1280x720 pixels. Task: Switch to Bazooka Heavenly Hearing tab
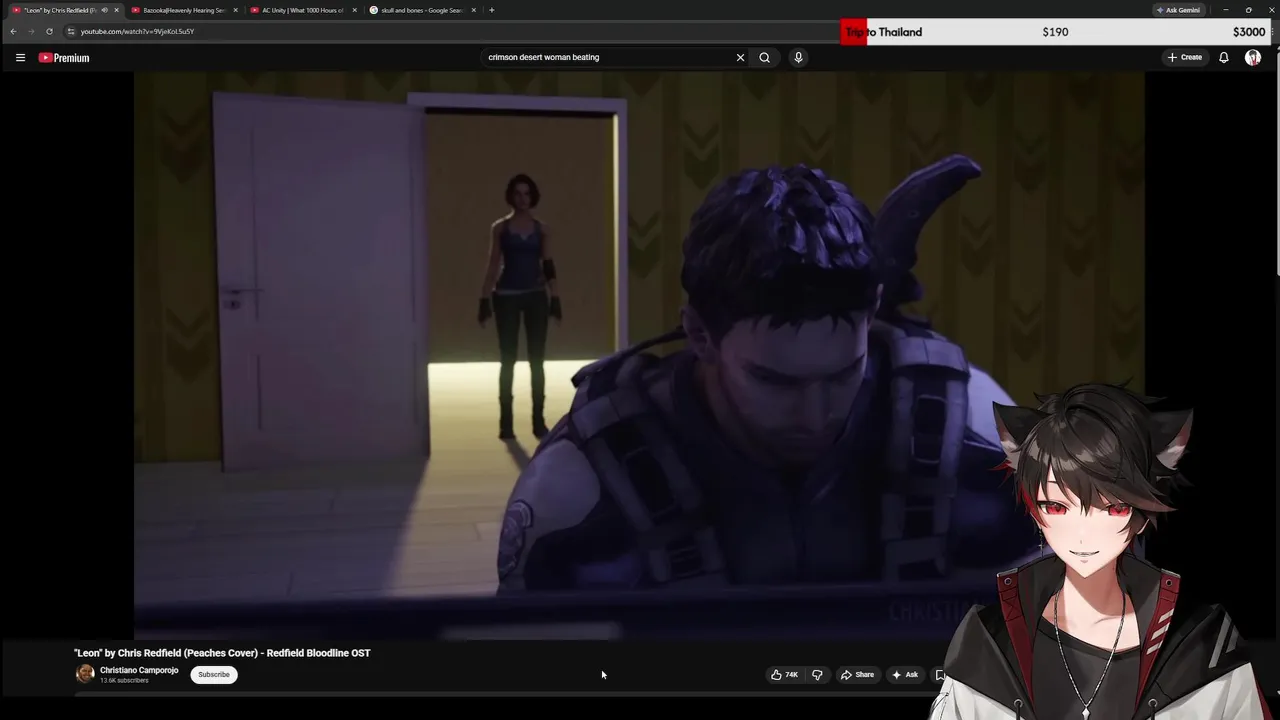point(184,10)
